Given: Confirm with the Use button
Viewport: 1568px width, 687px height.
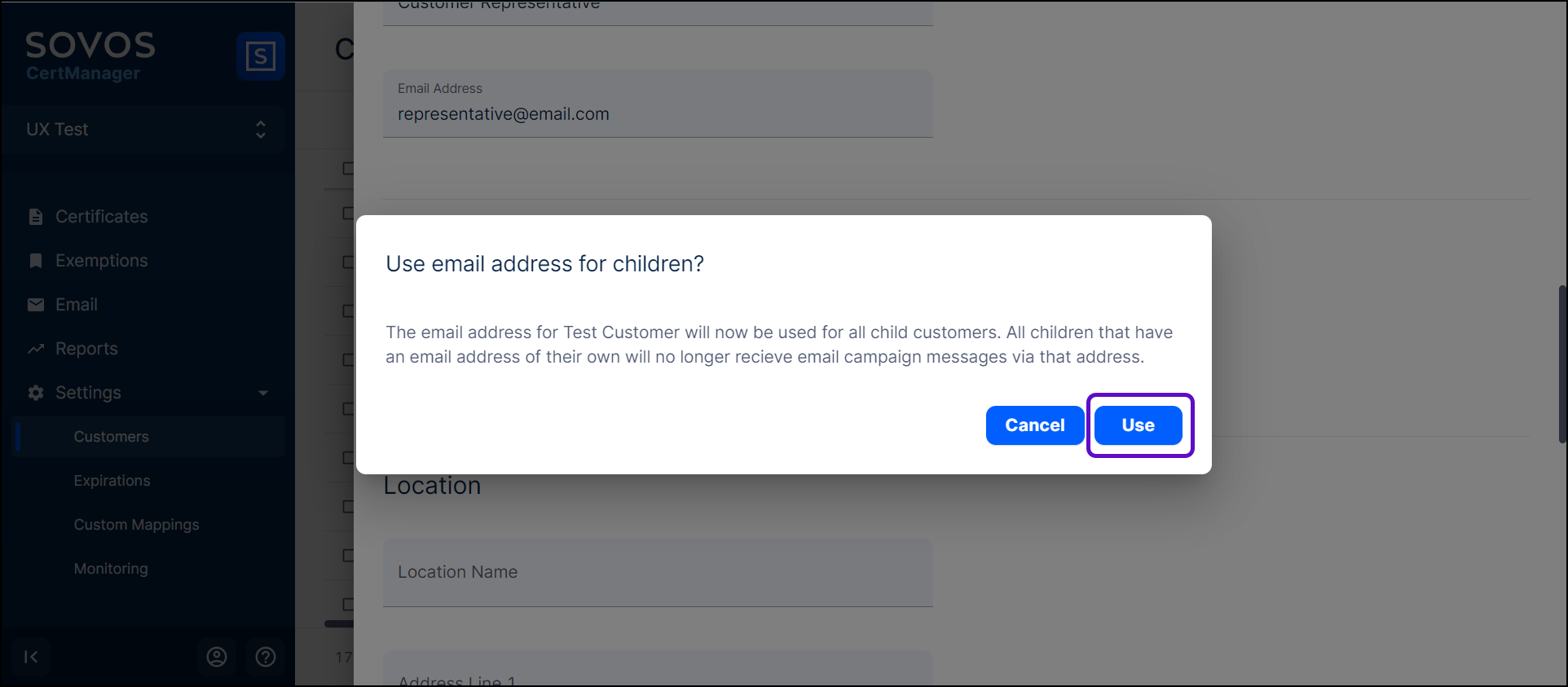Looking at the screenshot, I should [1138, 425].
